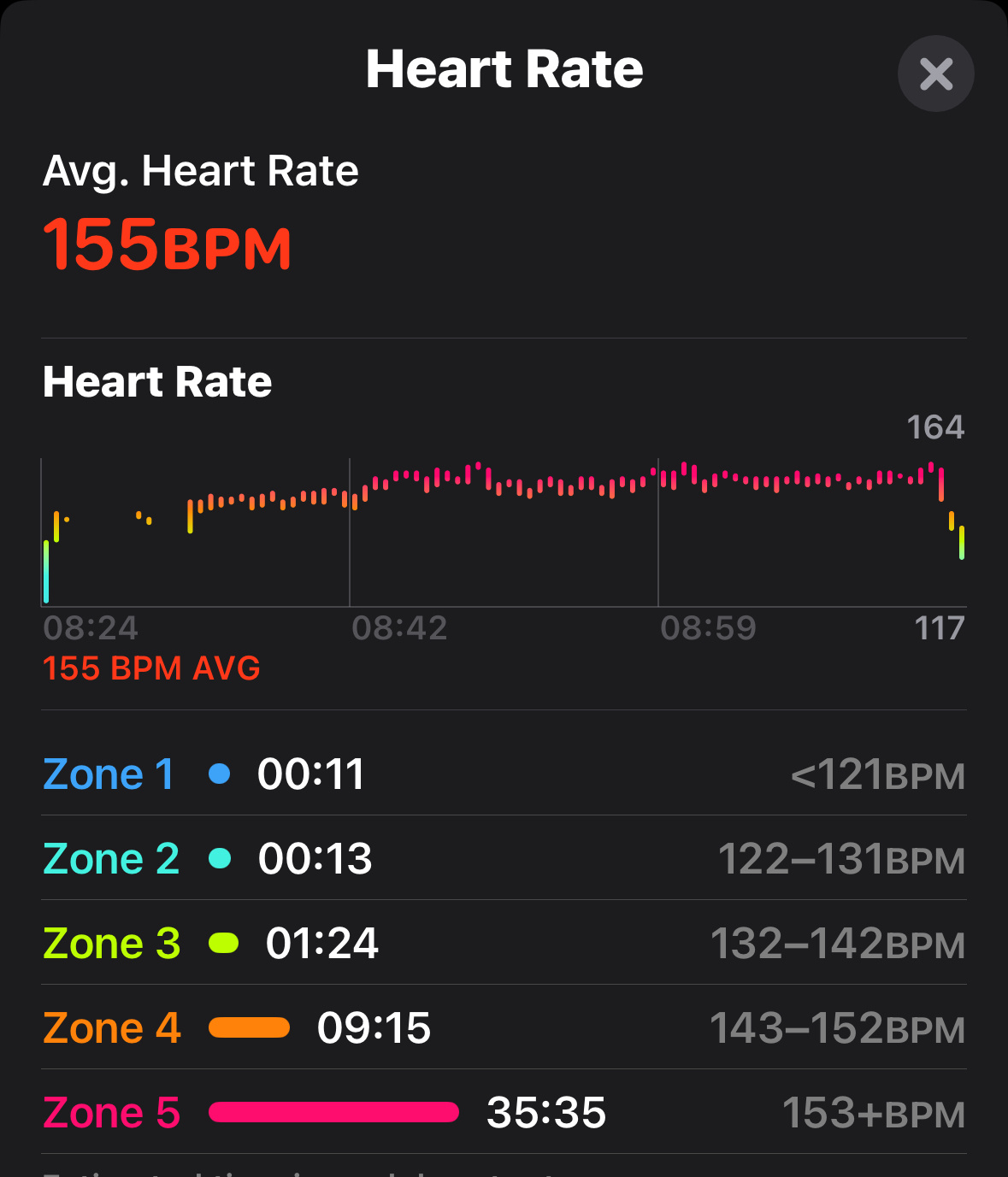The width and height of the screenshot is (1008, 1177).
Task: Tap the 117 minimum value on chart
Action: [940, 628]
